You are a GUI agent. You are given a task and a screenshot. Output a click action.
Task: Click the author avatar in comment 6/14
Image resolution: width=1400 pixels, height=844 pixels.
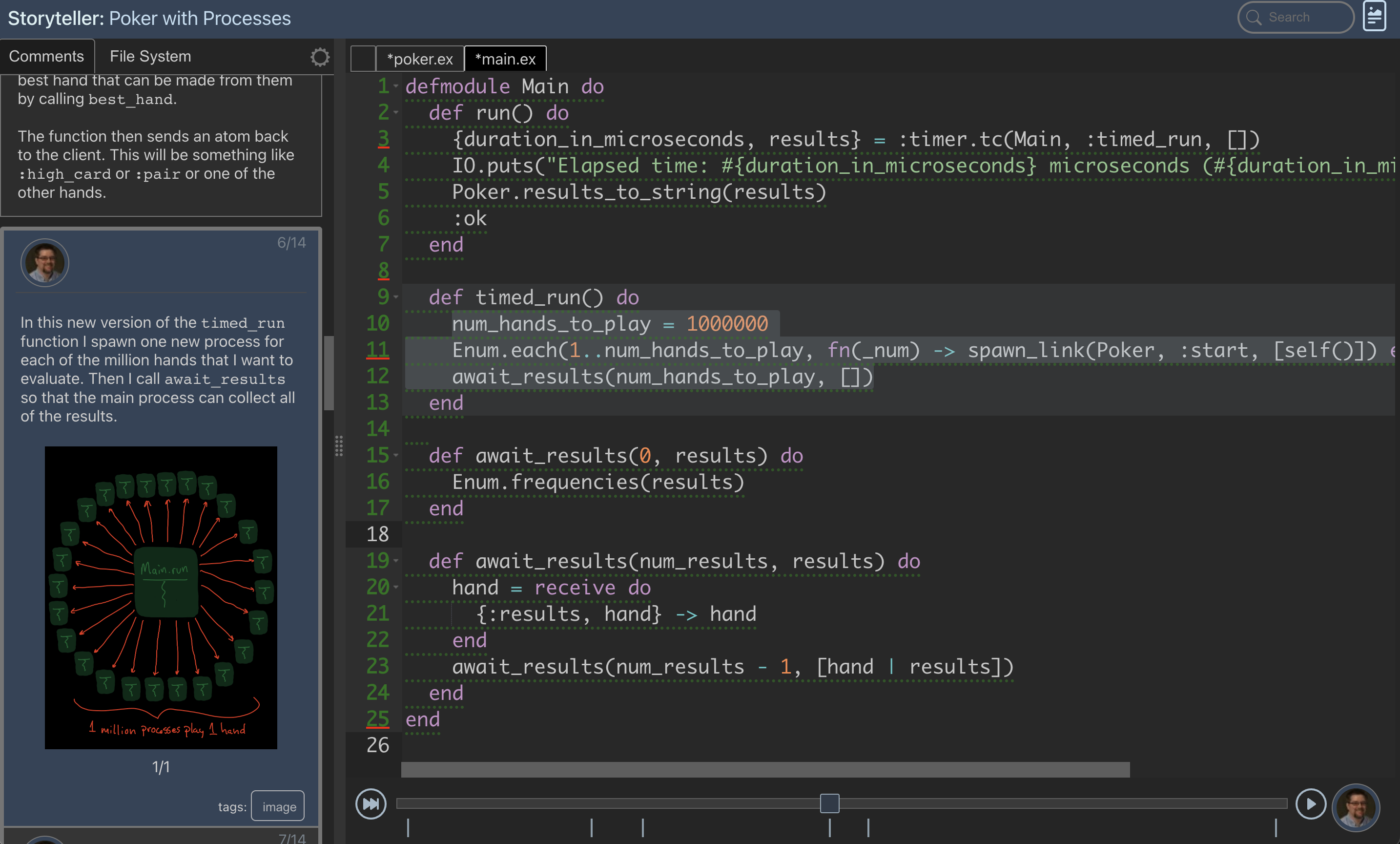click(x=44, y=263)
